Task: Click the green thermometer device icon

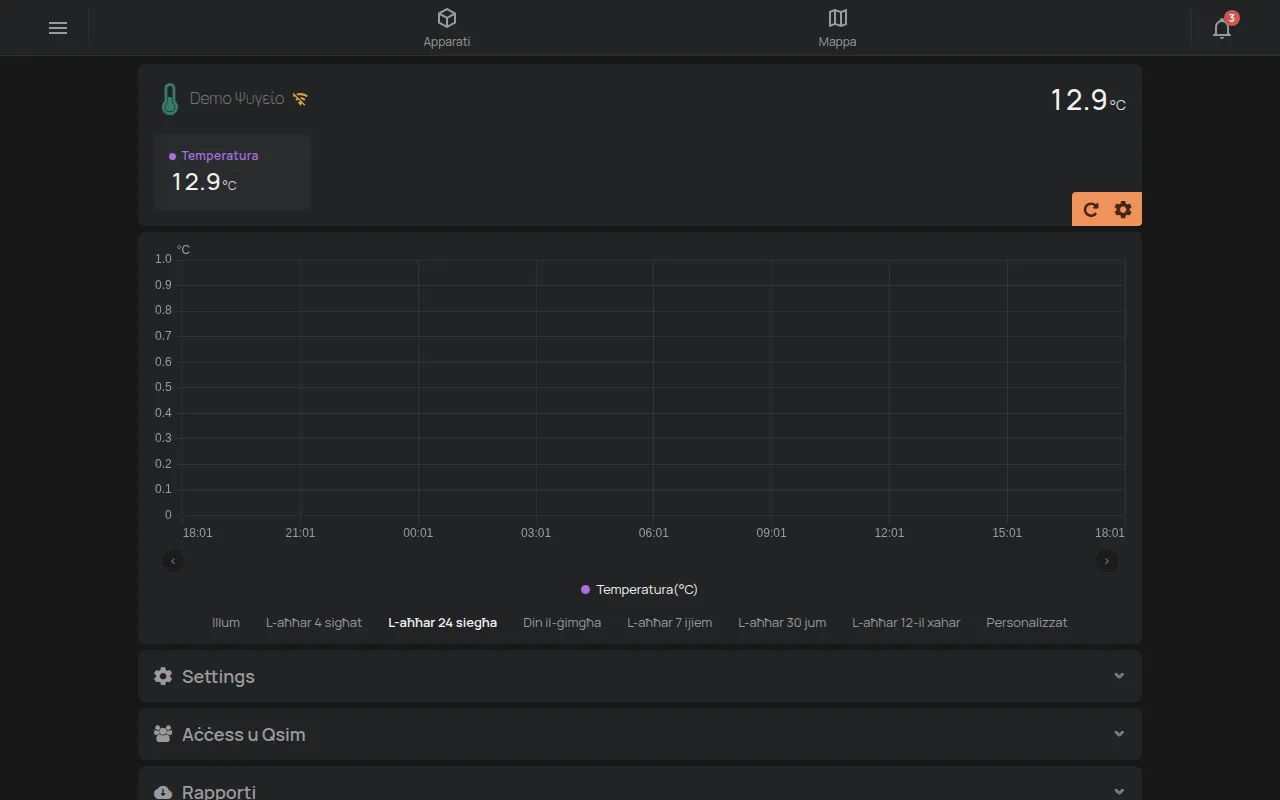Action: [x=170, y=99]
